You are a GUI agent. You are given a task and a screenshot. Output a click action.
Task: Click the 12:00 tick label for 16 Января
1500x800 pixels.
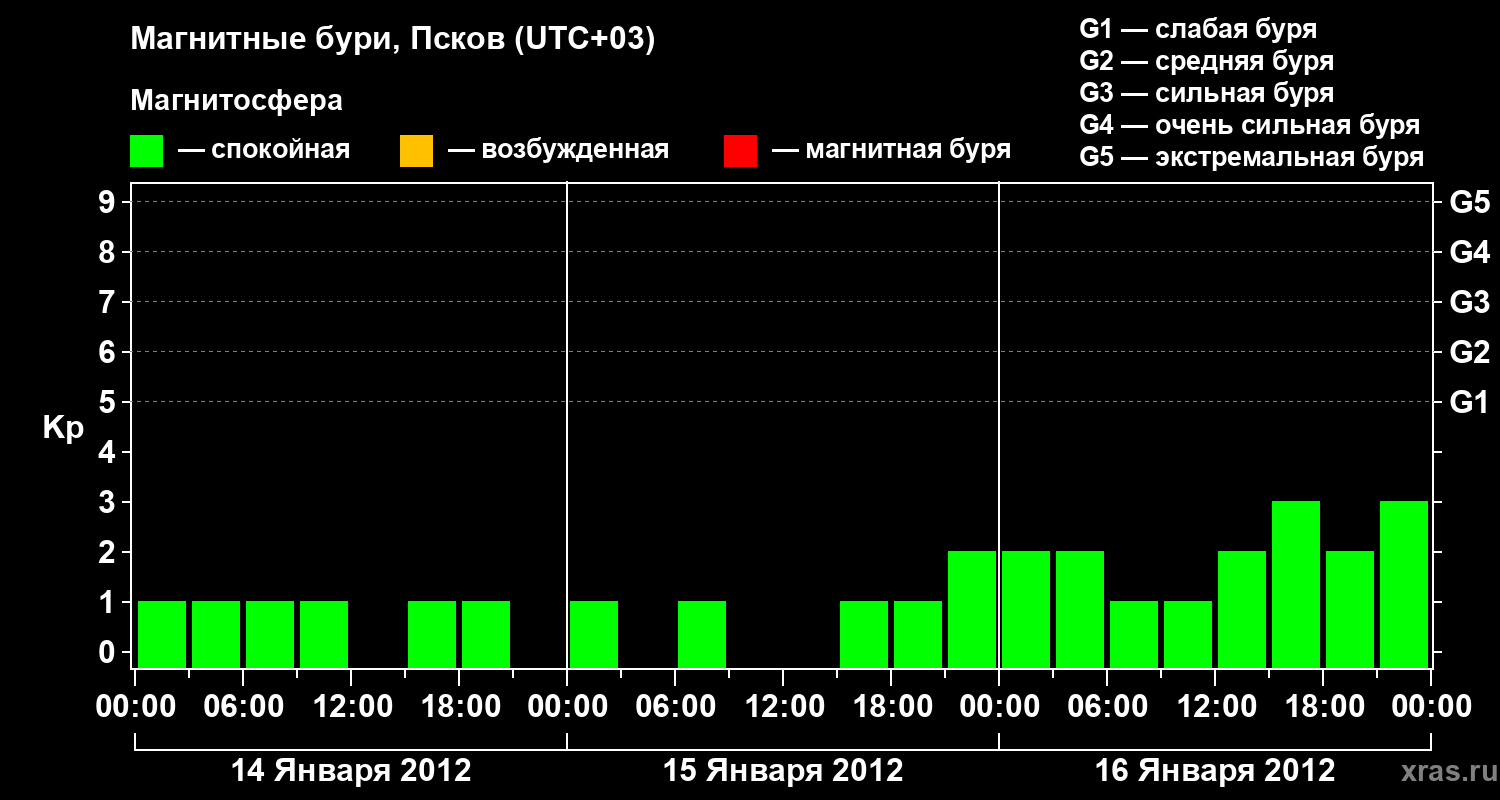click(x=1215, y=706)
